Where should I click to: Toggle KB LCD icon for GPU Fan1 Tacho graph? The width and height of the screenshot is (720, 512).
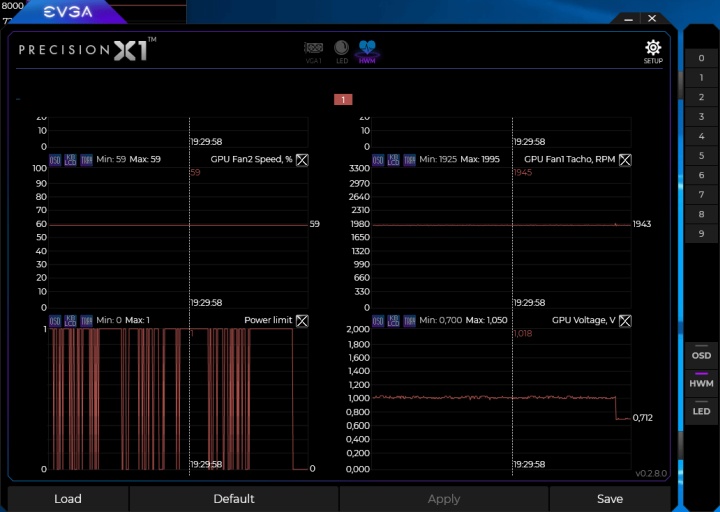394,160
